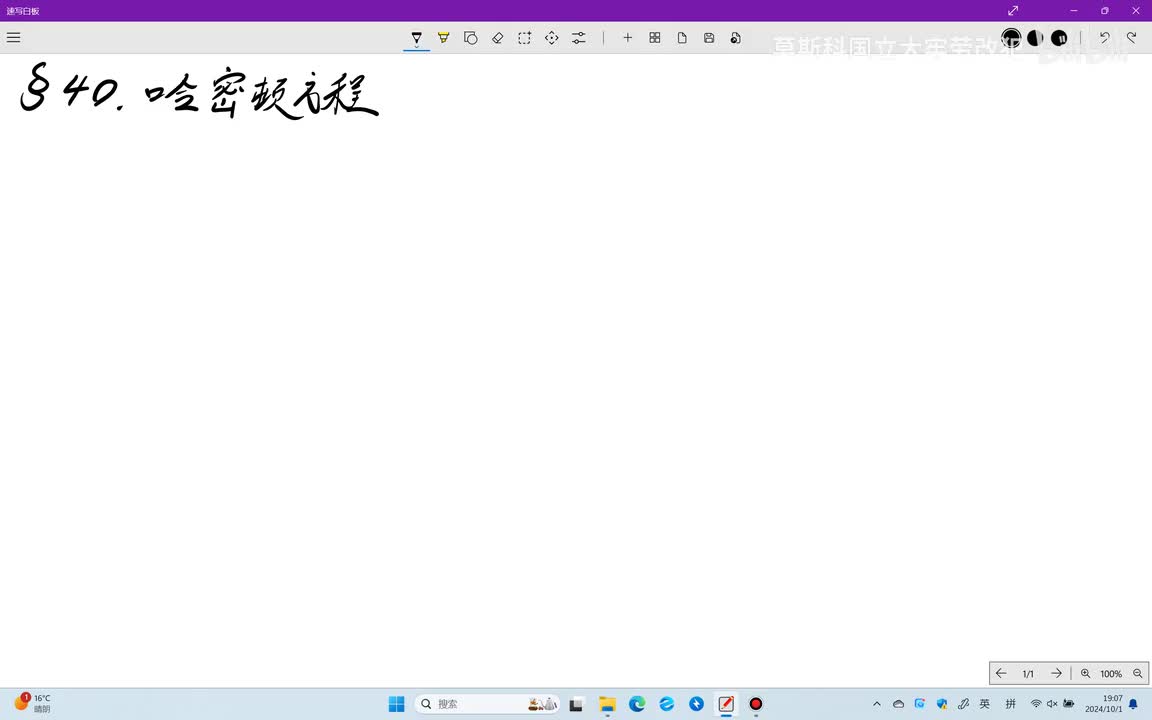This screenshot has width=1152, height=720.
Task: Open the hamburger menu
Action: click(x=13, y=37)
